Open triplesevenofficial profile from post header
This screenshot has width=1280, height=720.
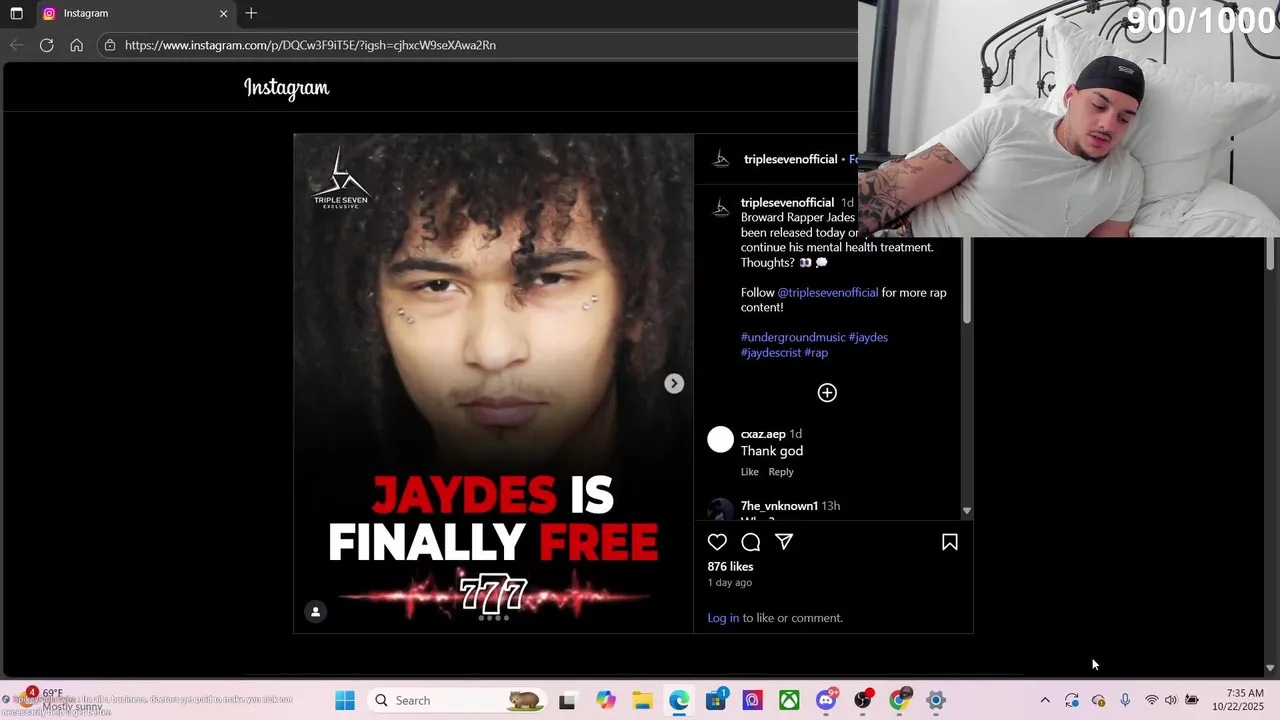coord(790,159)
